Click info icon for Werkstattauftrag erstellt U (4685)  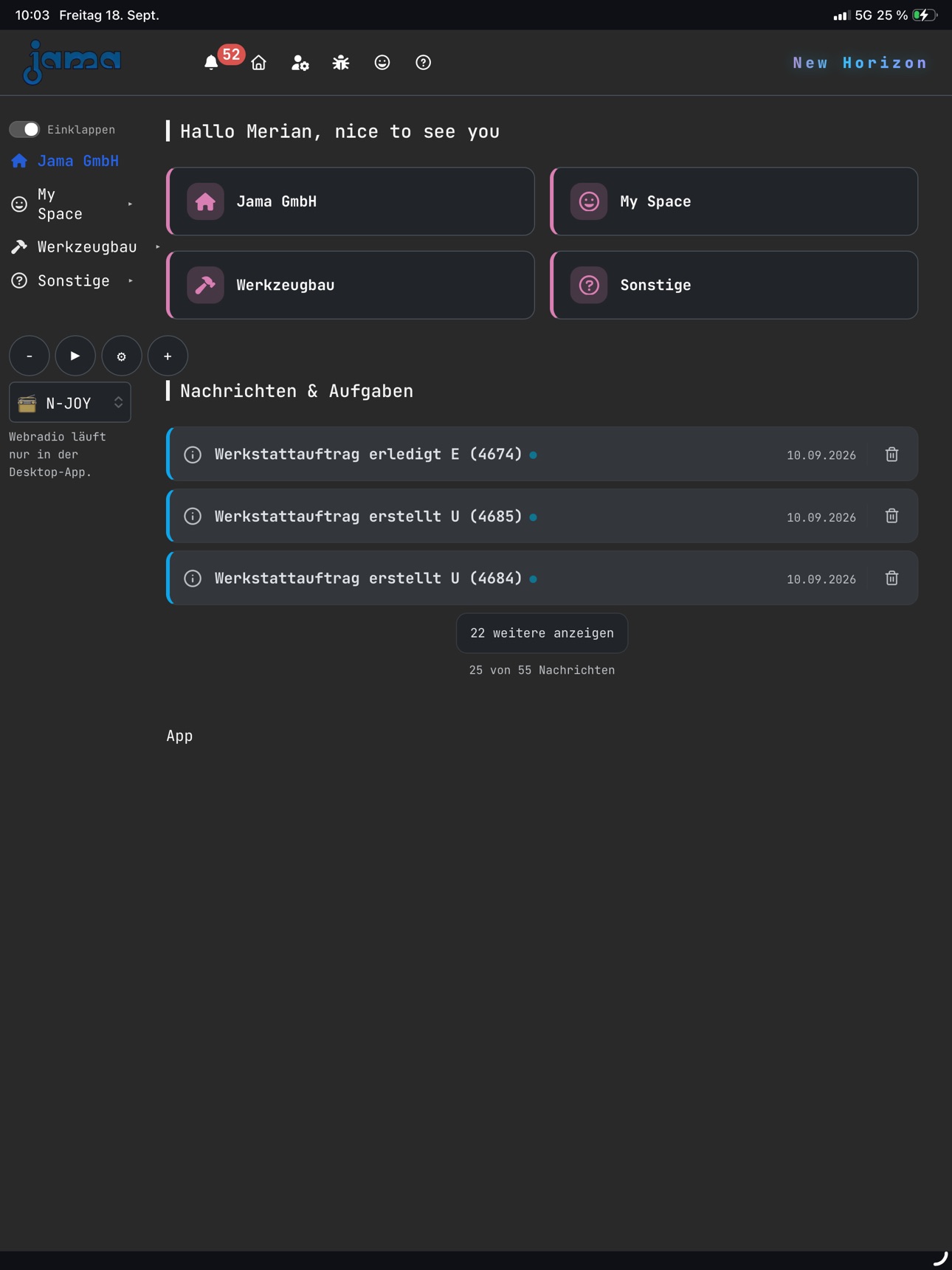tap(193, 517)
